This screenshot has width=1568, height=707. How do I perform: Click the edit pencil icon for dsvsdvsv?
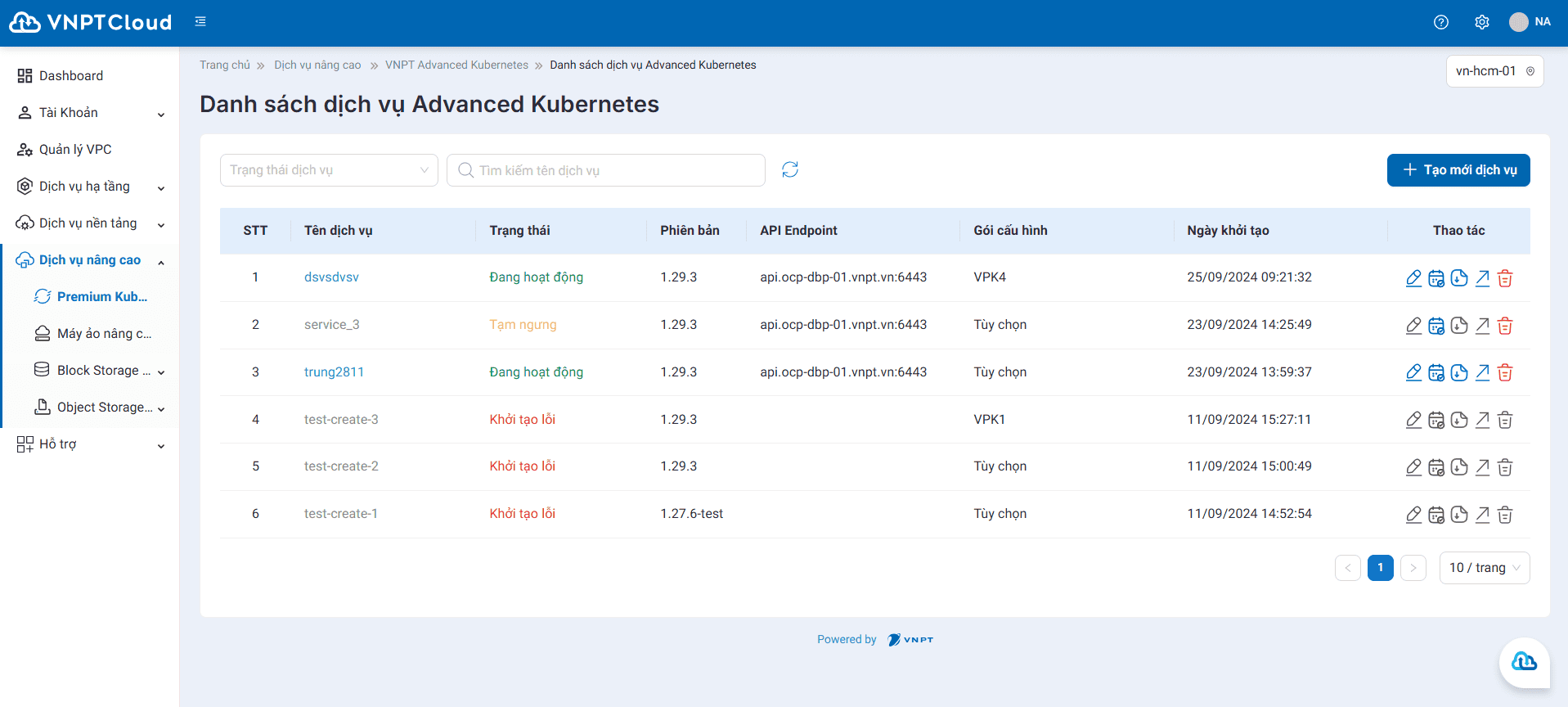pos(1413,278)
